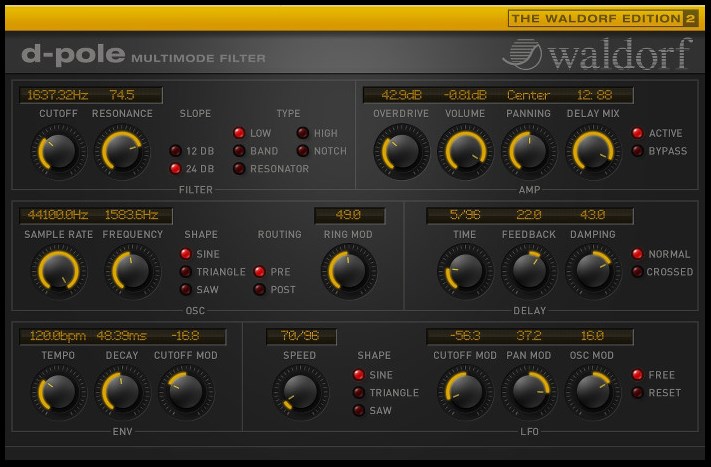Click the Overdrive knob

[x=402, y=151]
